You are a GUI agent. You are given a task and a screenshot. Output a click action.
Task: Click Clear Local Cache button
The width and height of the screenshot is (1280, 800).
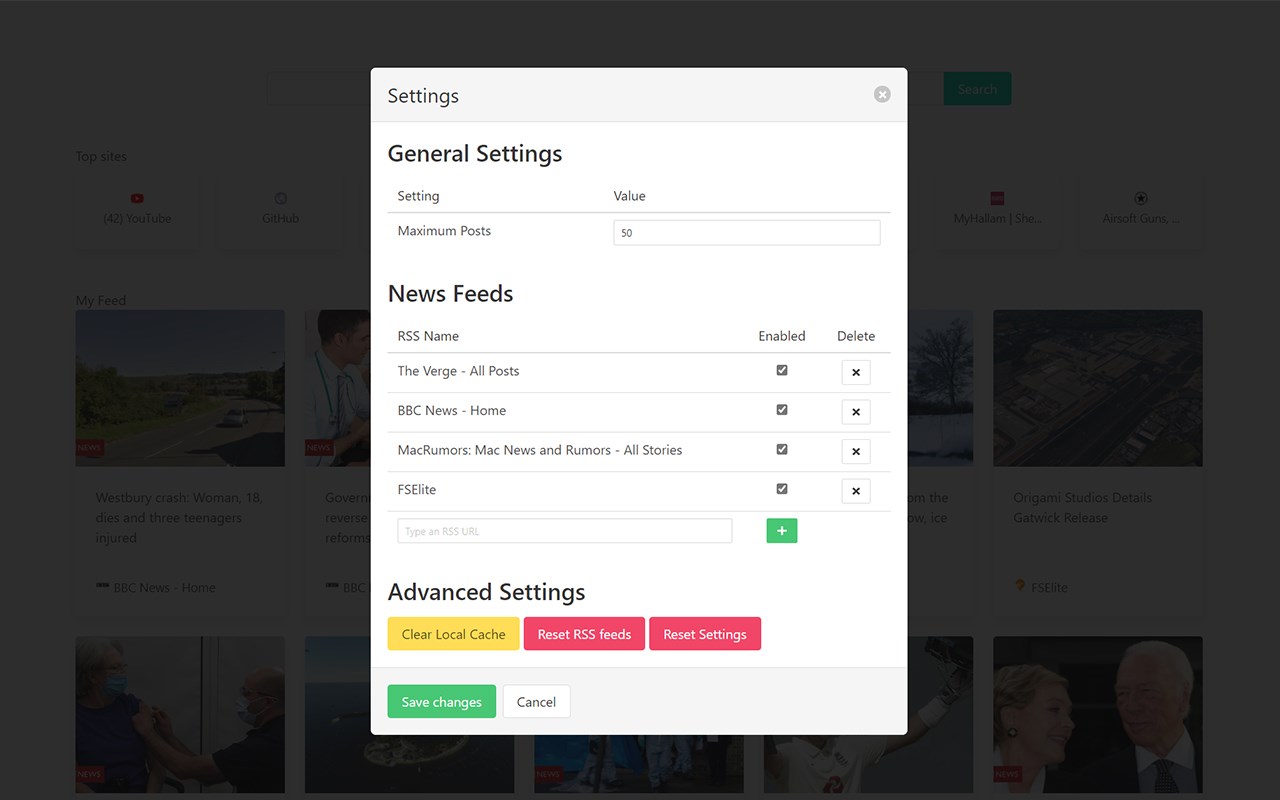tap(454, 634)
